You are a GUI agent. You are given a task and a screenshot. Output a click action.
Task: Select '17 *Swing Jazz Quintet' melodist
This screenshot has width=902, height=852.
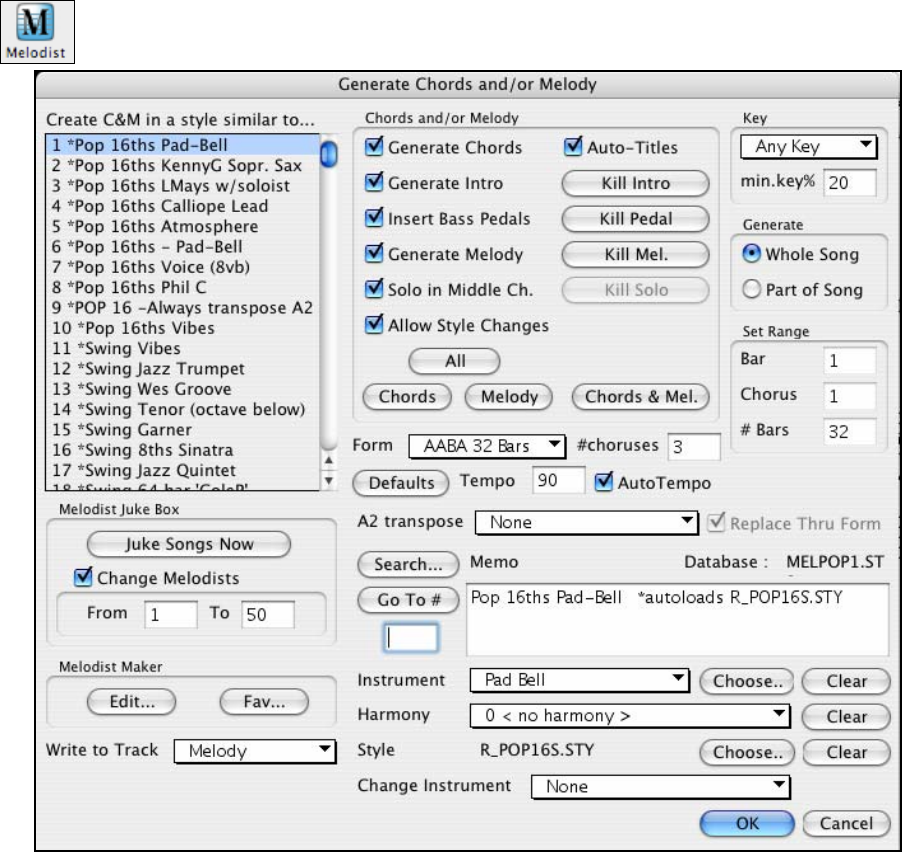click(x=182, y=471)
